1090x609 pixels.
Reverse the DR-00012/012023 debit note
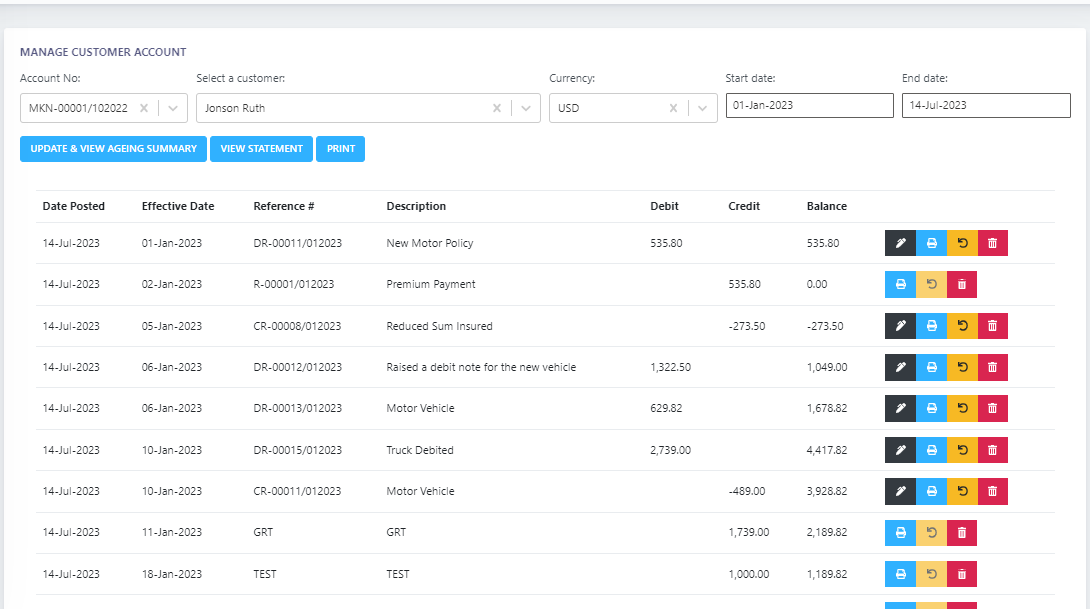click(962, 367)
